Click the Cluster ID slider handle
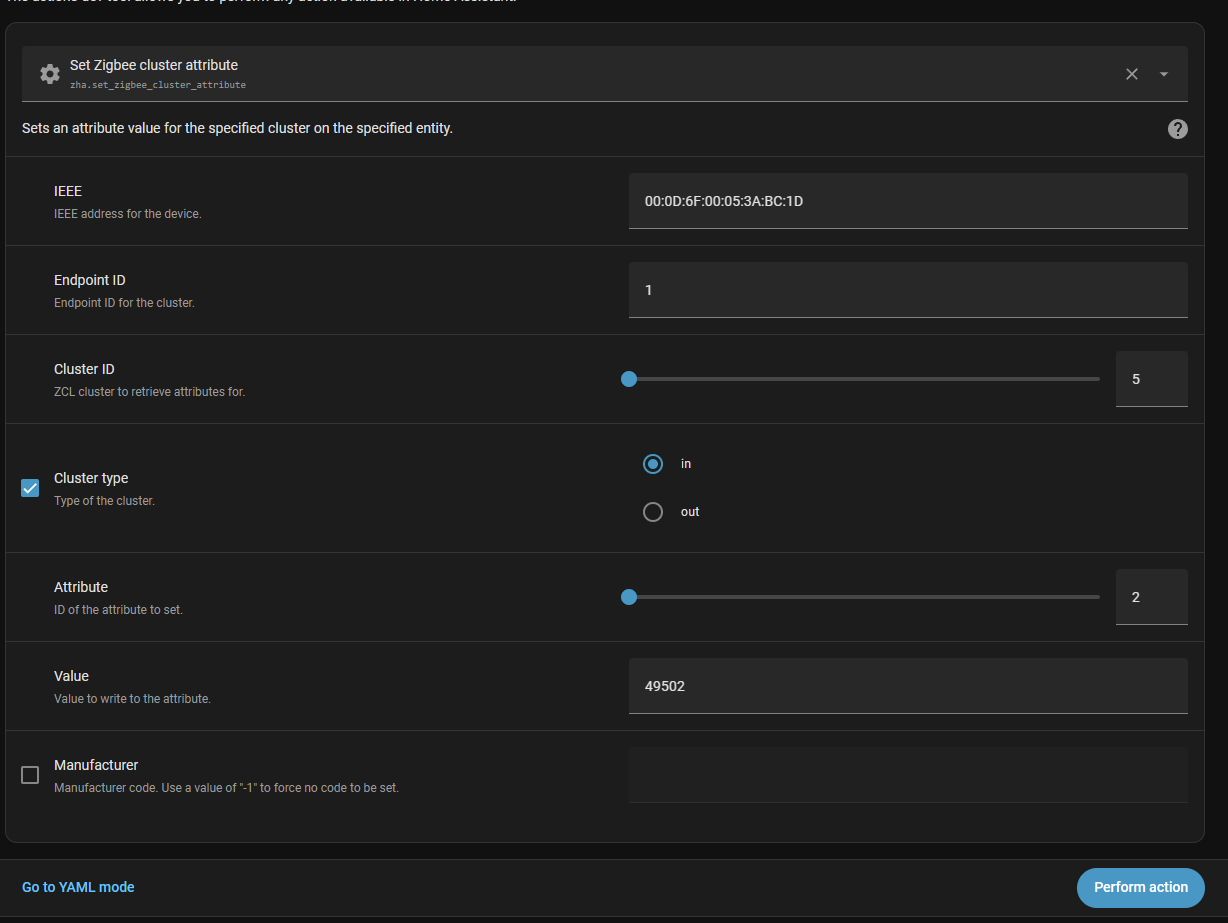Screen dimensions: 1228x923 [629, 379]
